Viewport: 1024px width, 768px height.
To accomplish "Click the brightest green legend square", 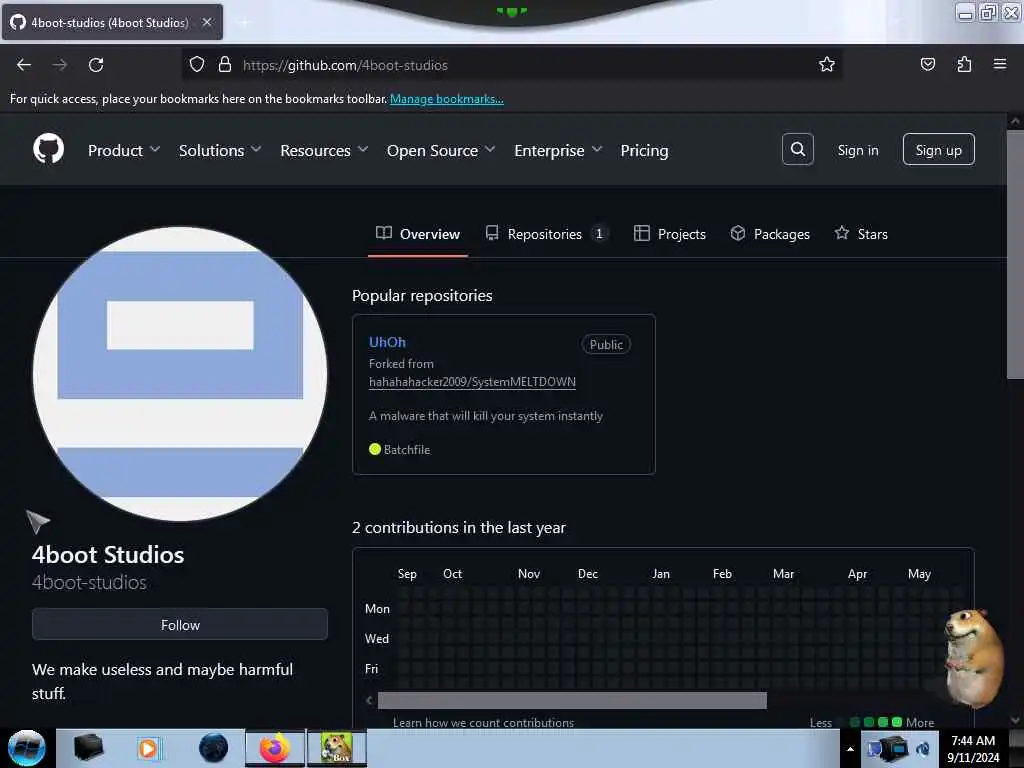I will [897, 722].
